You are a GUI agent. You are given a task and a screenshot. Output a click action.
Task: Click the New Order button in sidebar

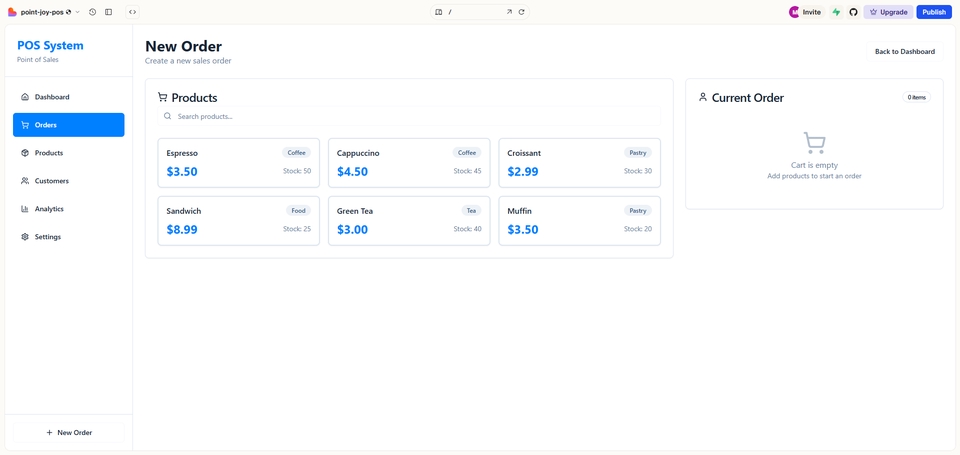69,432
